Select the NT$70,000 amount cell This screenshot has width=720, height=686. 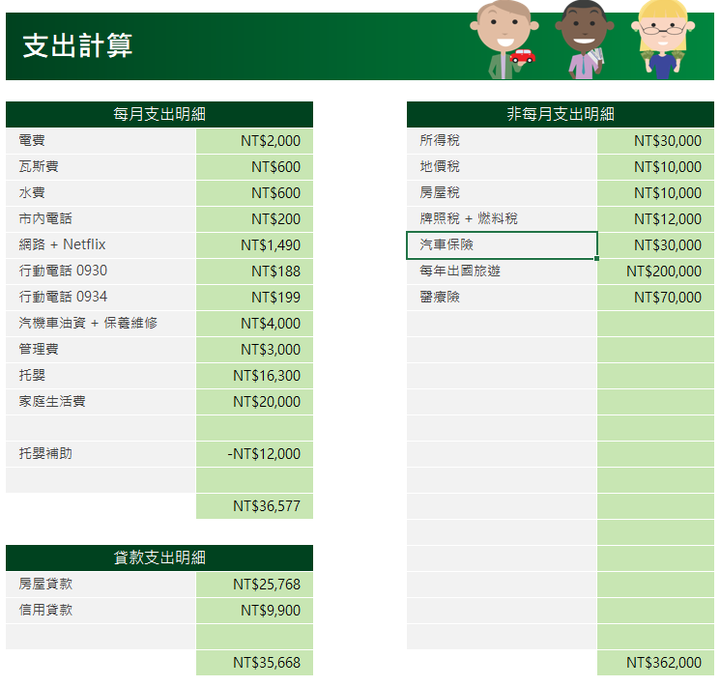(656, 298)
